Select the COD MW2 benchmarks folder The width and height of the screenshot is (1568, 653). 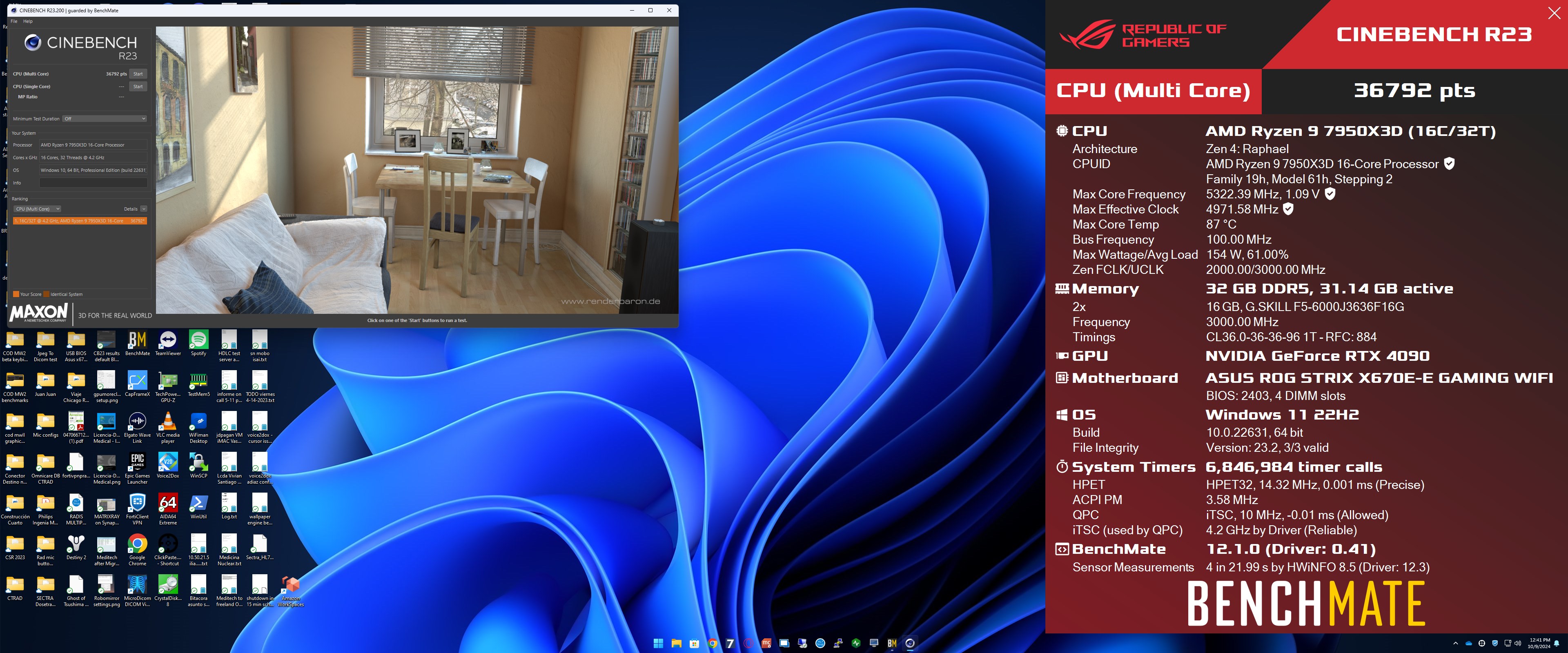(x=15, y=388)
